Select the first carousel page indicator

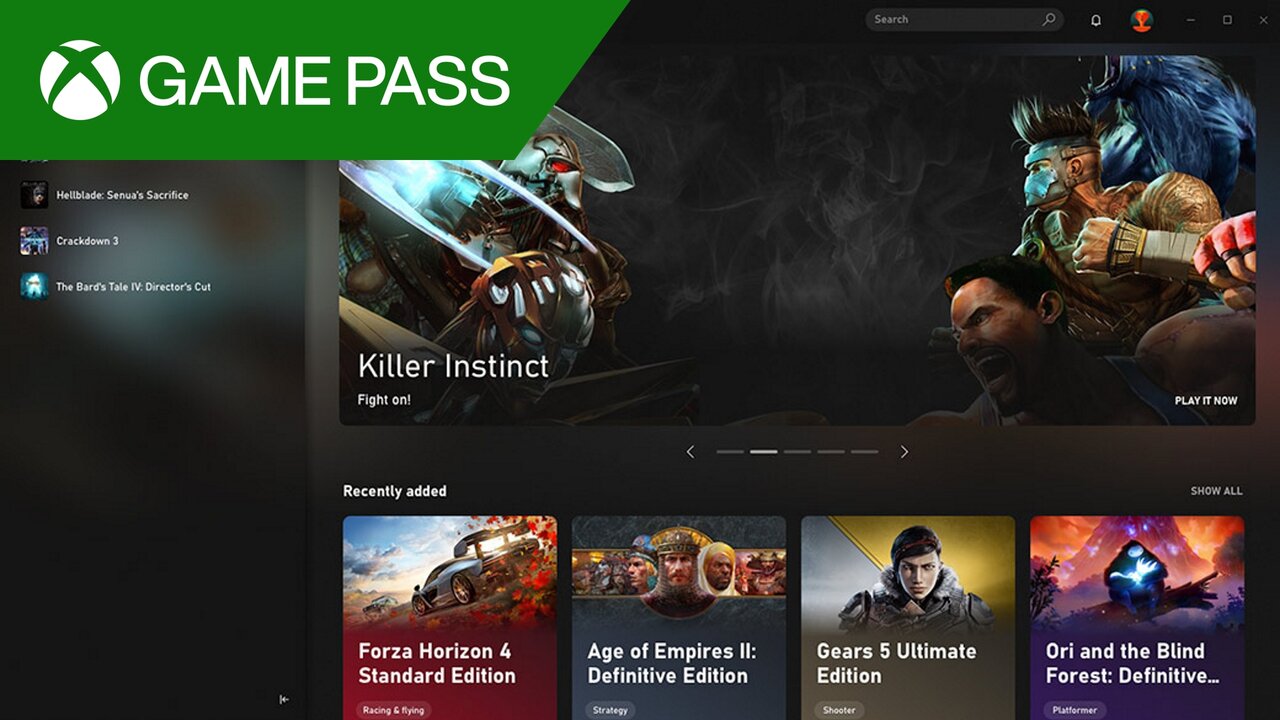click(730, 452)
